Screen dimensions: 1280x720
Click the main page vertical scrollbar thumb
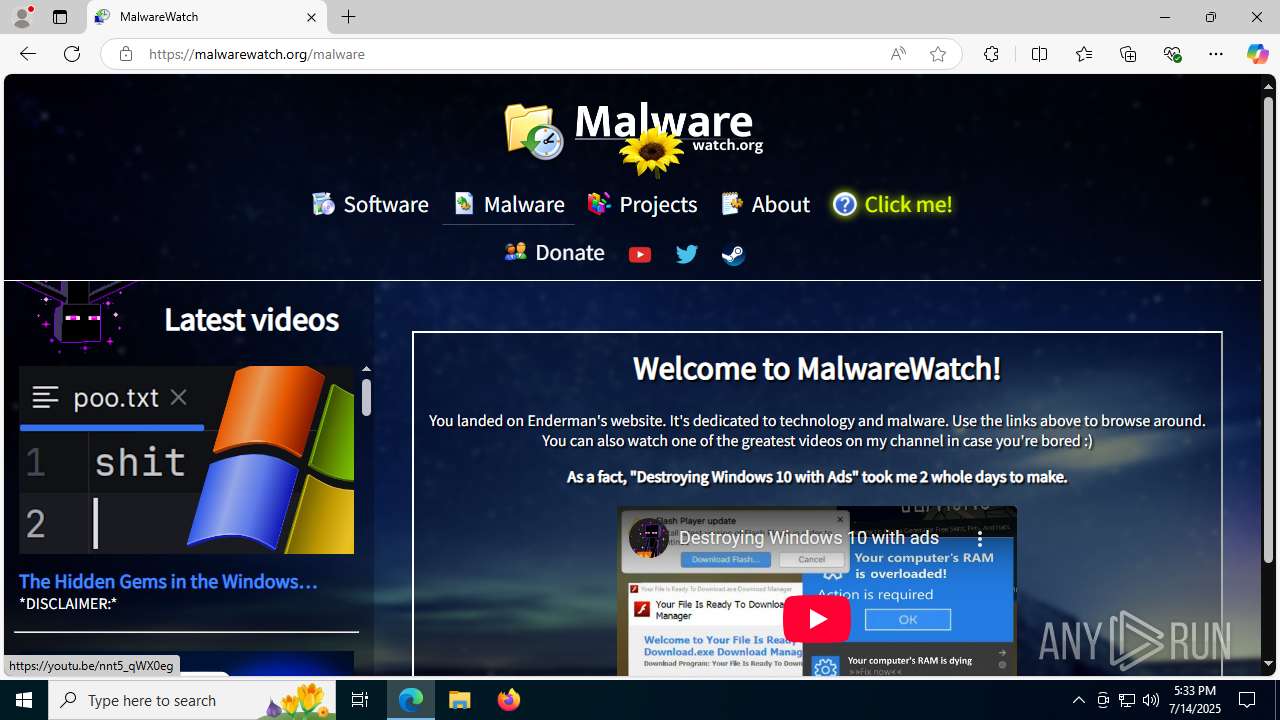[x=1268, y=328]
